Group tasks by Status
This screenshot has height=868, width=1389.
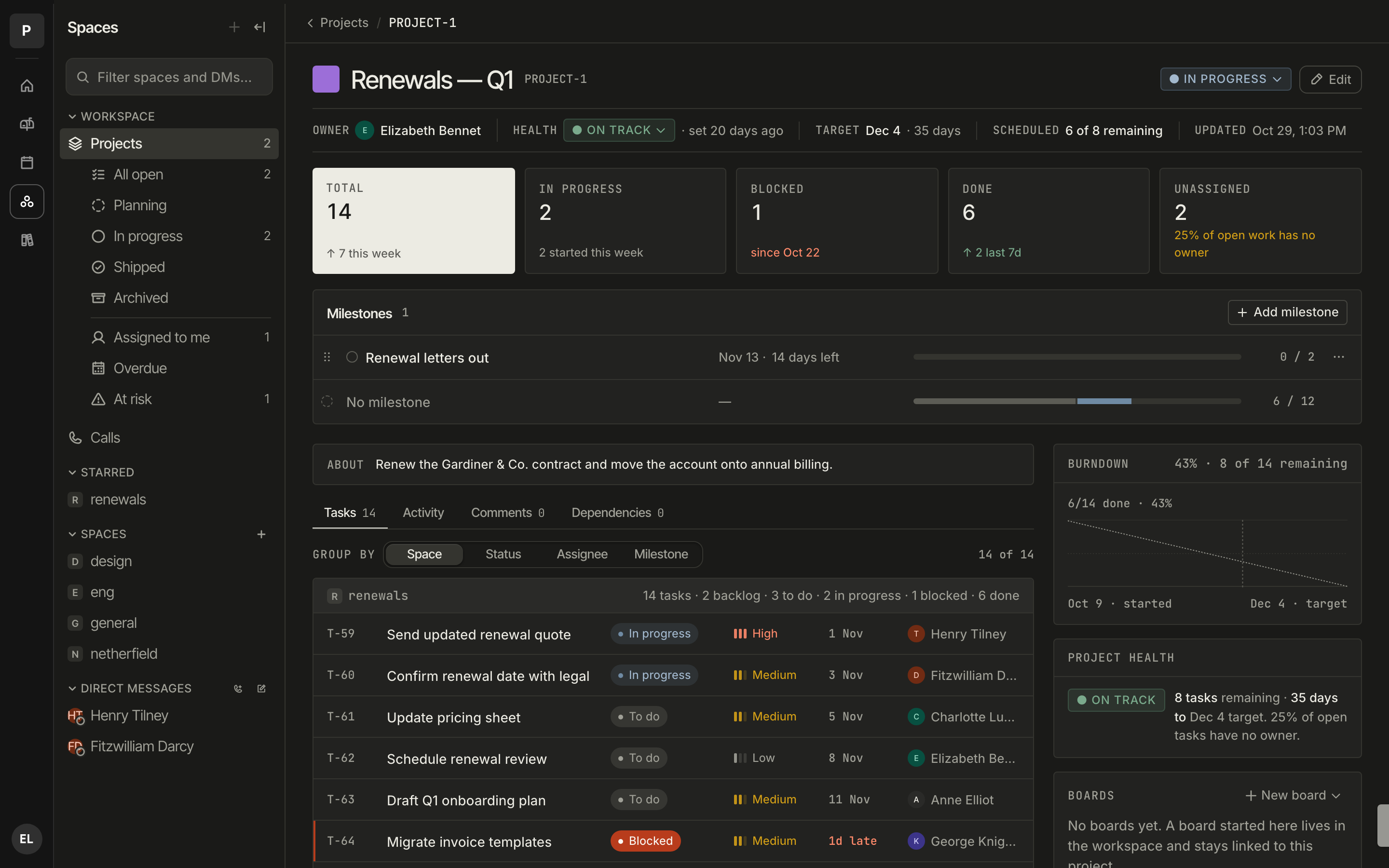tap(503, 555)
